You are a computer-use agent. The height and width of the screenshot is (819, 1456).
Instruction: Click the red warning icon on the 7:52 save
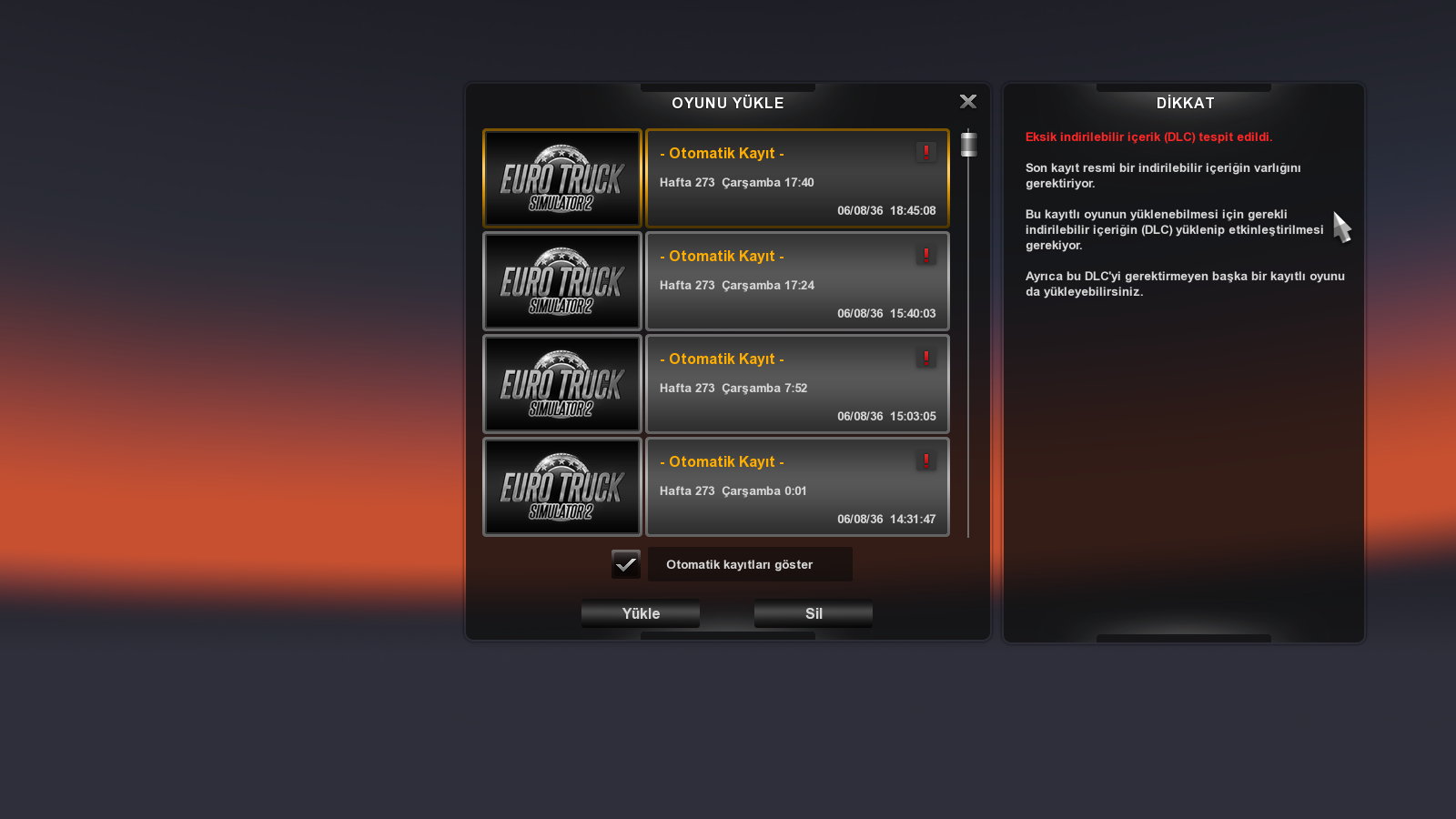[925, 359]
